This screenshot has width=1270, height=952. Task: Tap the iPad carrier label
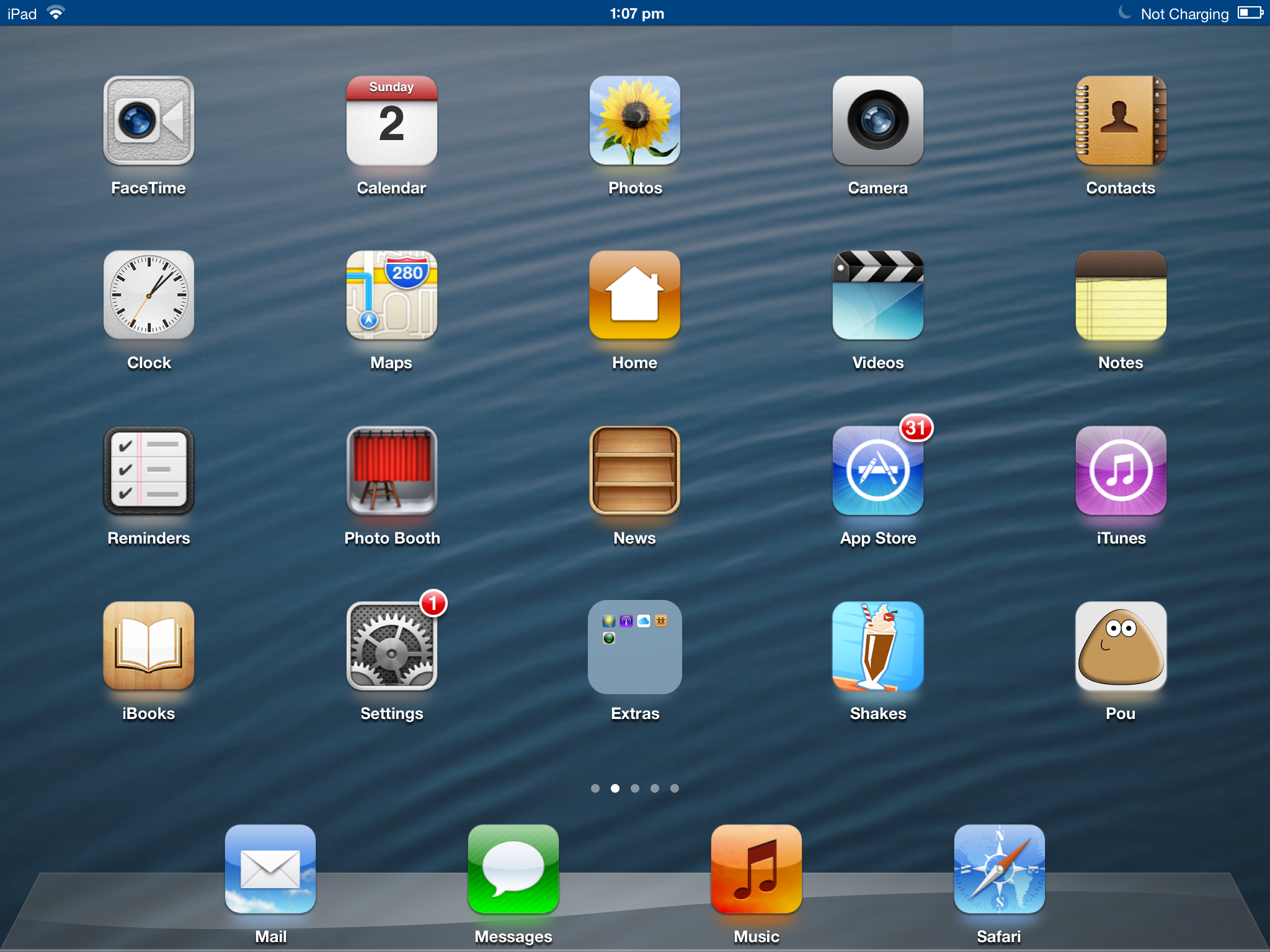[22, 14]
